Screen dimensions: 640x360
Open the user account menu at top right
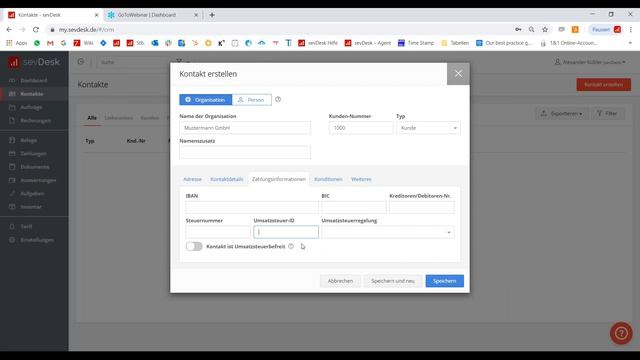pos(590,62)
